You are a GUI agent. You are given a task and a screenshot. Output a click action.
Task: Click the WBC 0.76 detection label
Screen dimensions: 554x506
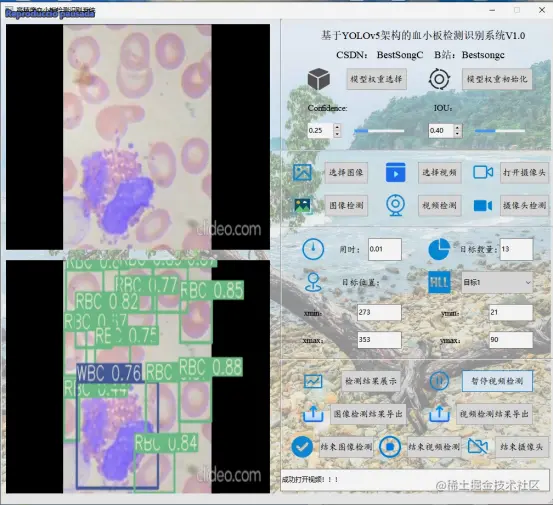point(109,373)
